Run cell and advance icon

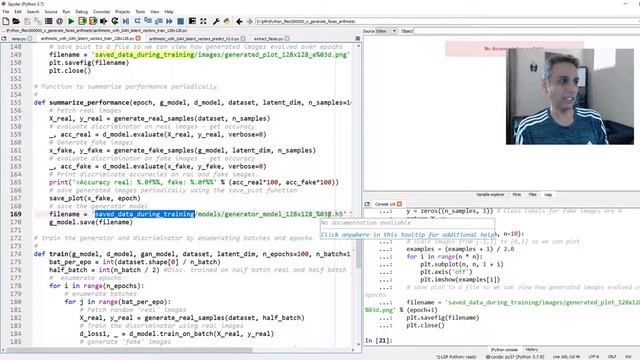tap(93, 21)
